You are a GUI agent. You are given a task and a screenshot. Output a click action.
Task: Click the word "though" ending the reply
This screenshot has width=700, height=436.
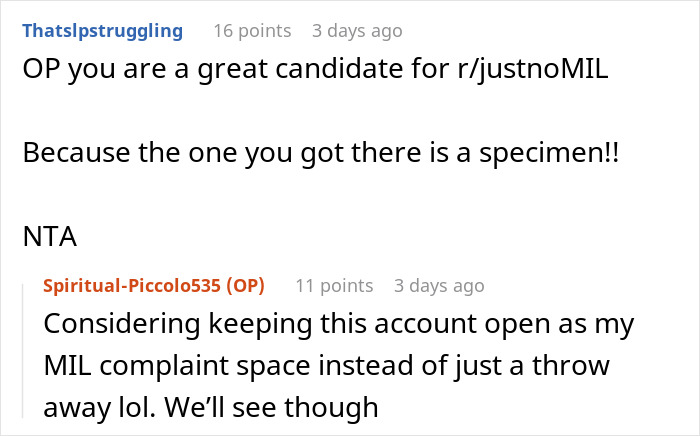(x=340, y=407)
